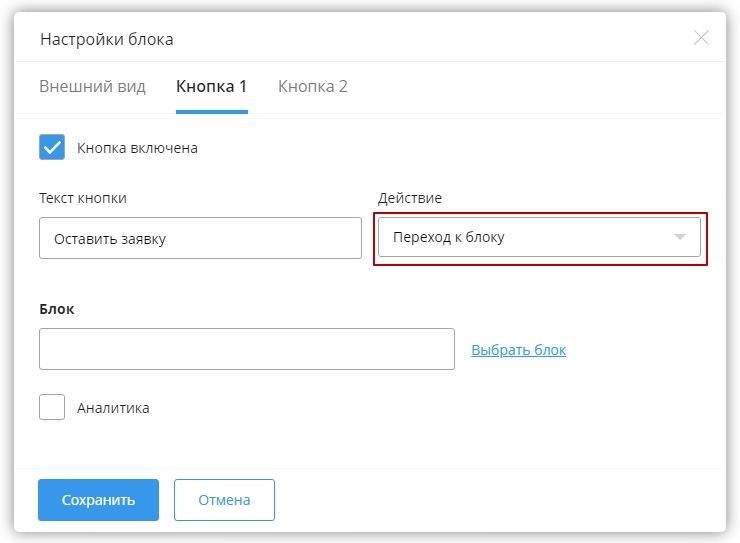Click the Действие field label
Screen dimensions: 740x543
click(410, 198)
